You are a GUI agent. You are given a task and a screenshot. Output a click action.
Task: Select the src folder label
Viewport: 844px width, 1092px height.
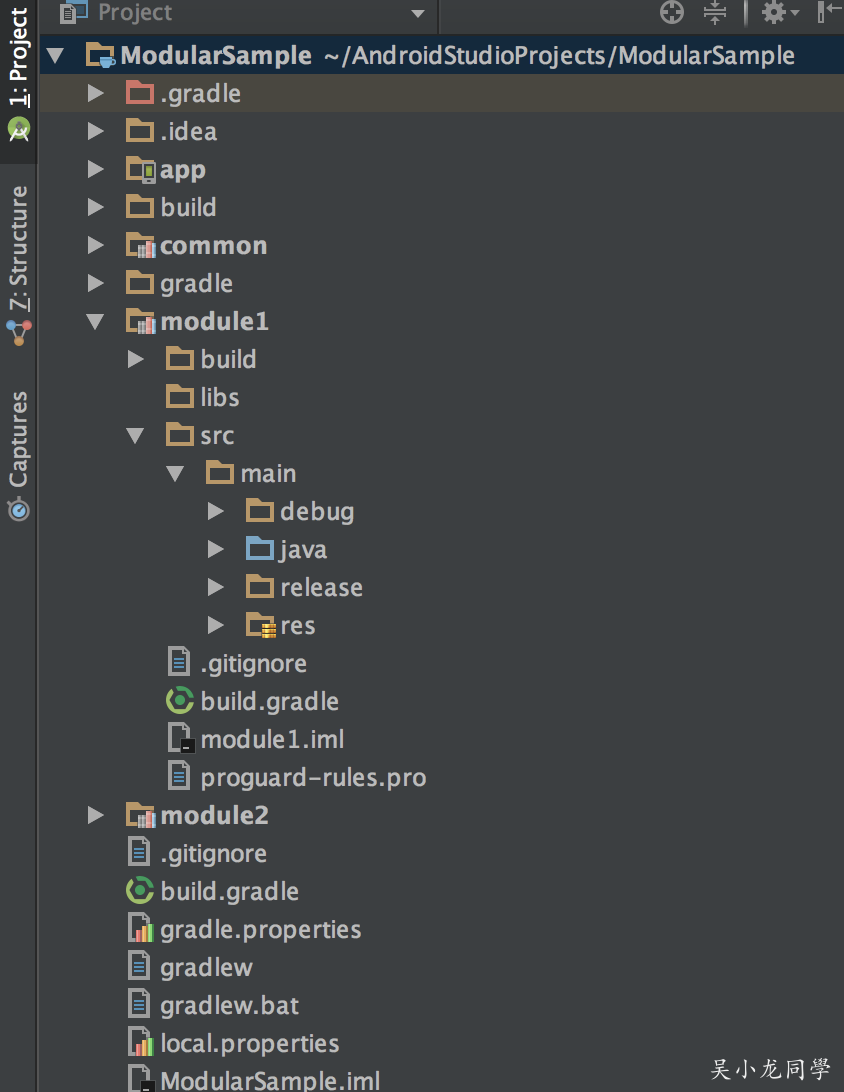[217, 436]
